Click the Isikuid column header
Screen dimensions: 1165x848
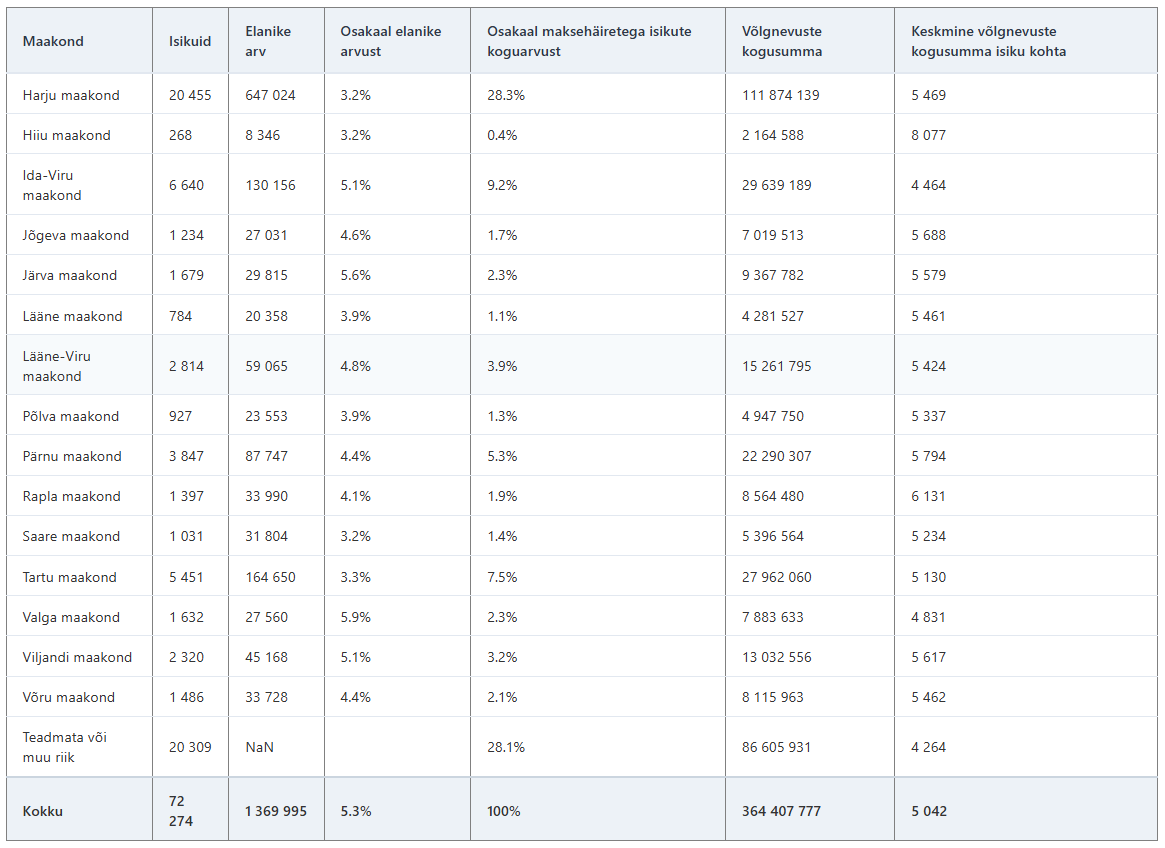[x=190, y=41]
